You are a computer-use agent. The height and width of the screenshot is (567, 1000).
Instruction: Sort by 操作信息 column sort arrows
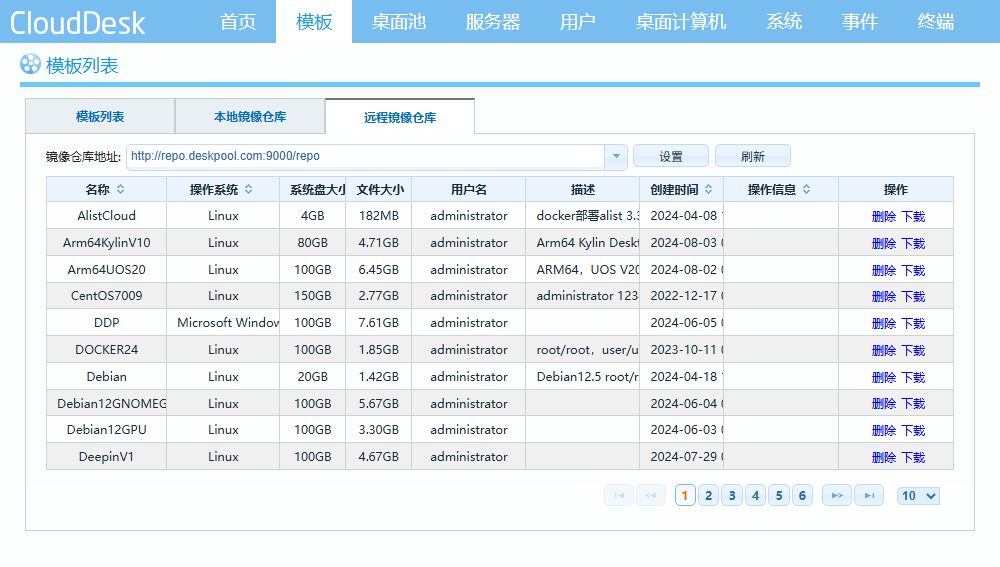[x=807, y=189]
